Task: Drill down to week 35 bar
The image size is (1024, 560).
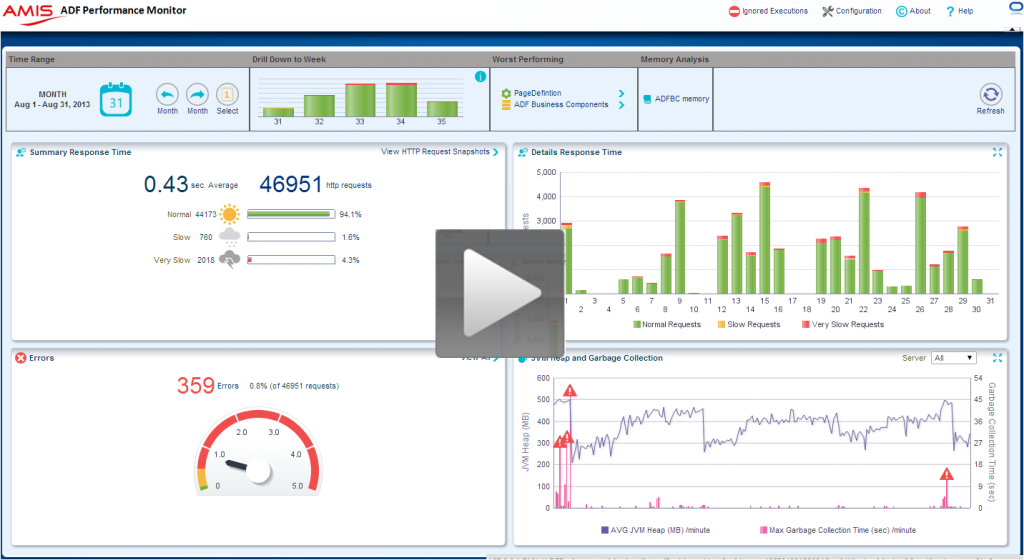Action: pos(442,109)
